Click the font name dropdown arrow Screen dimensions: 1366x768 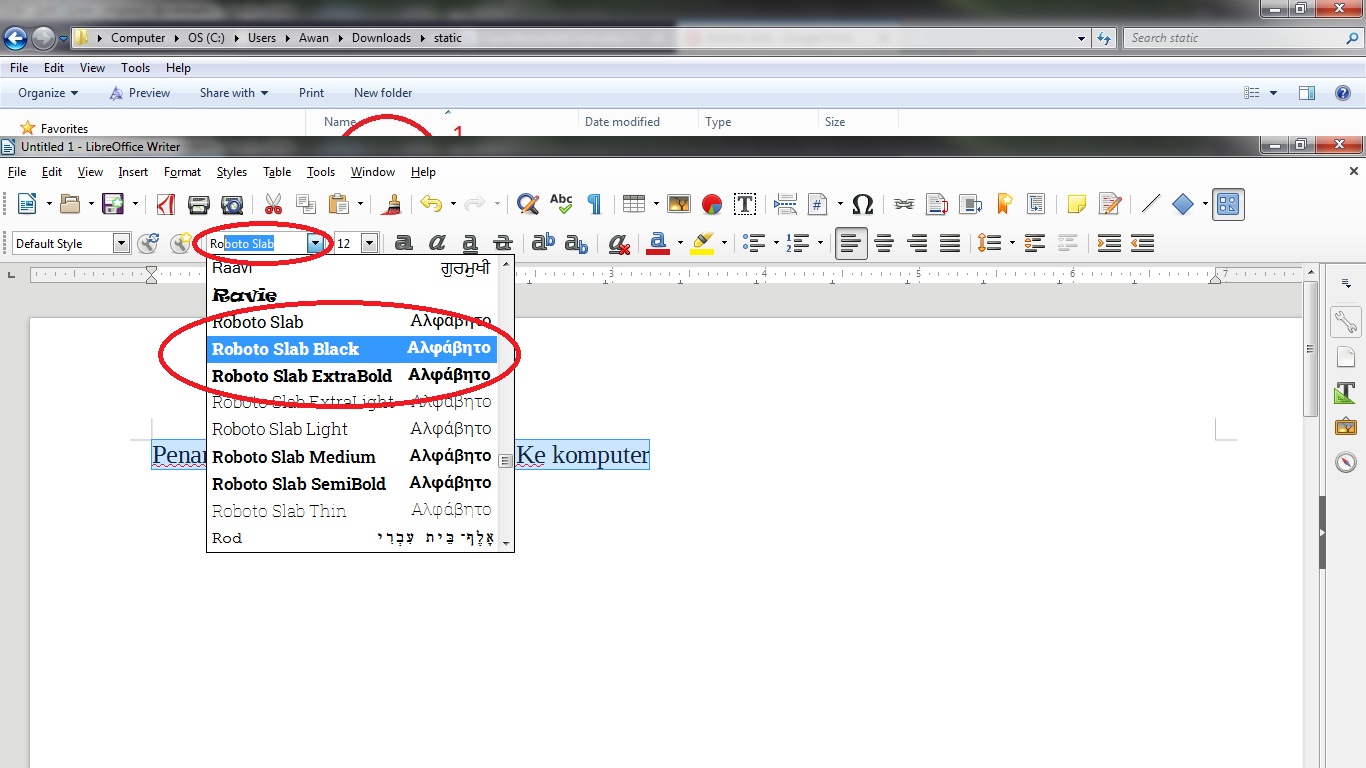[316, 243]
